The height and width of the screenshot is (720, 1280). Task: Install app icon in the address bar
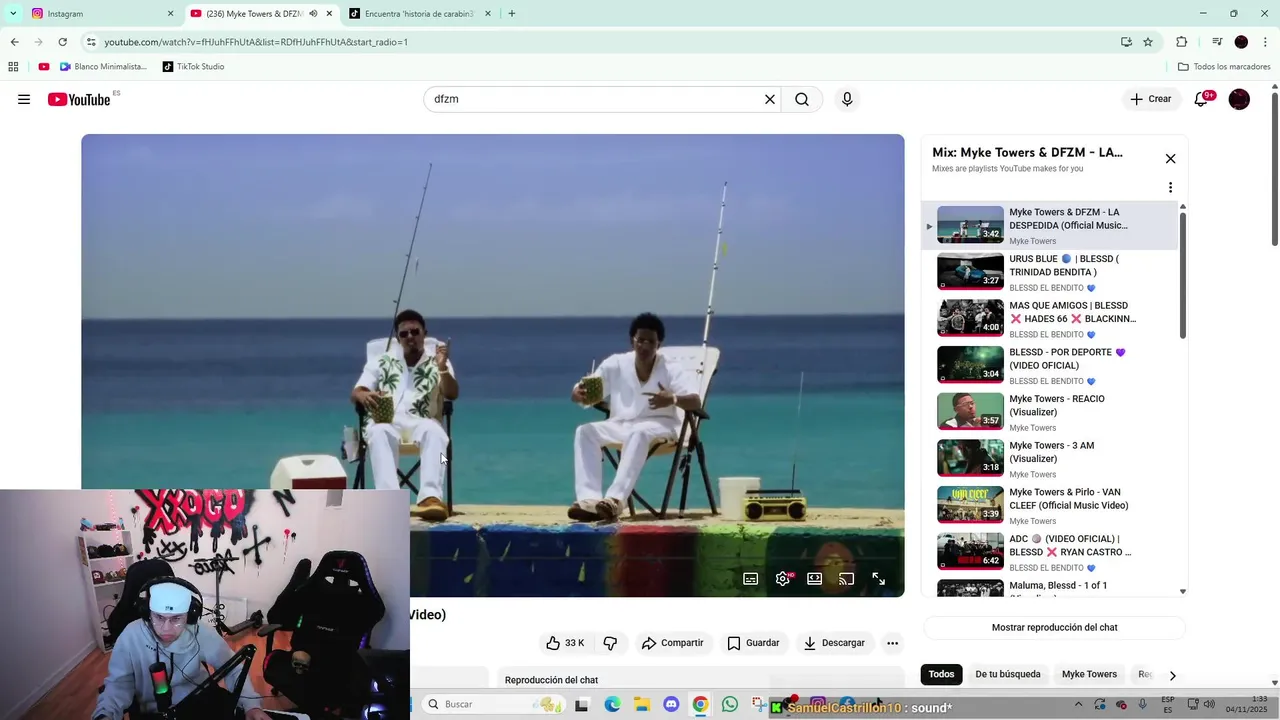pos(1126,42)
